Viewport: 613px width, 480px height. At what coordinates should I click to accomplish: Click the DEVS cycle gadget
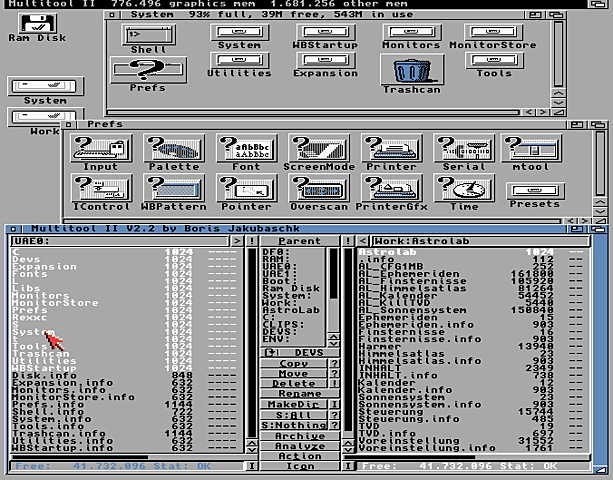coord(299,353)
